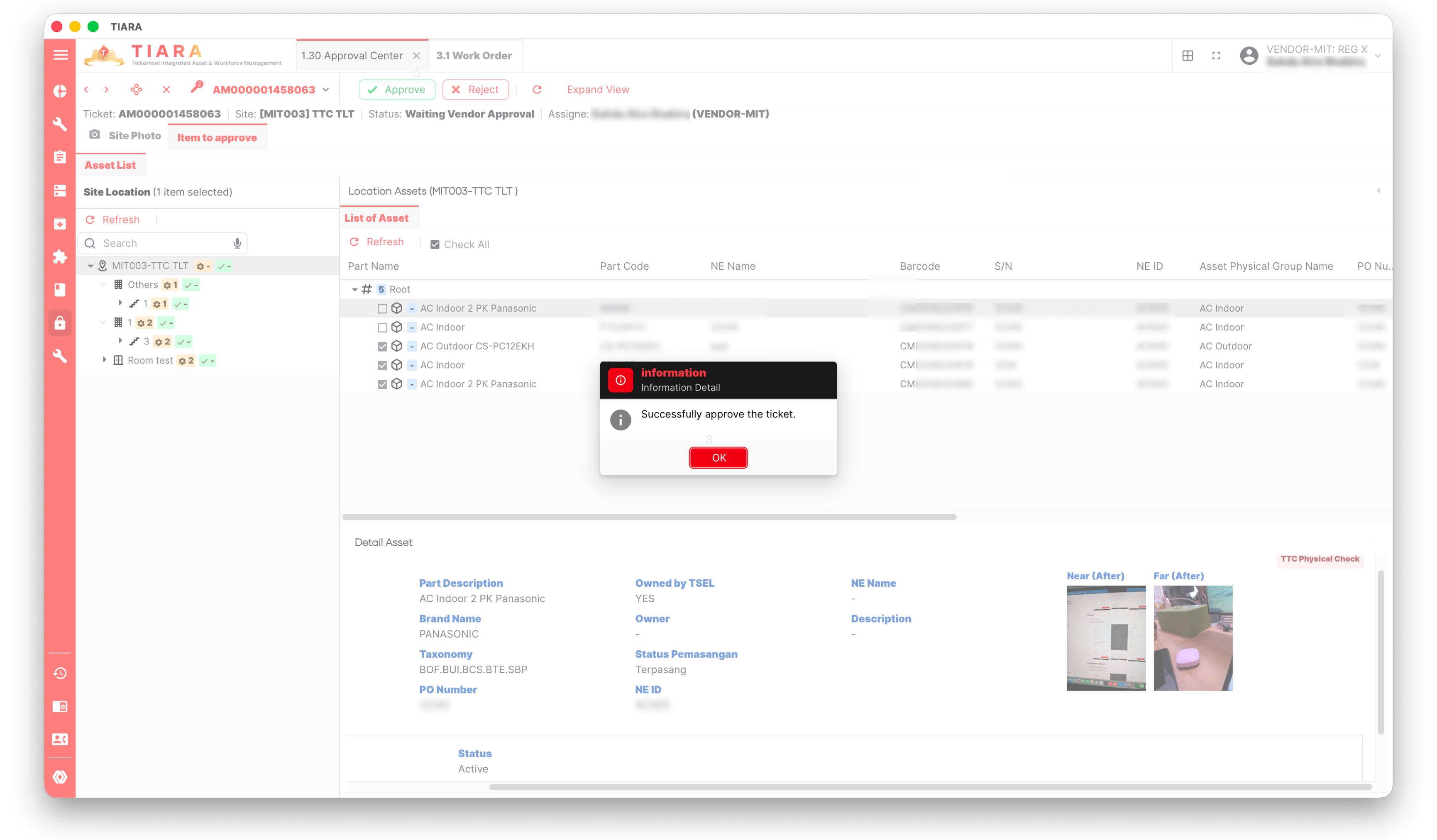Click the reload icon next to Reject
This screenshot has width=1437, height=840.
(x=537, y=90)
